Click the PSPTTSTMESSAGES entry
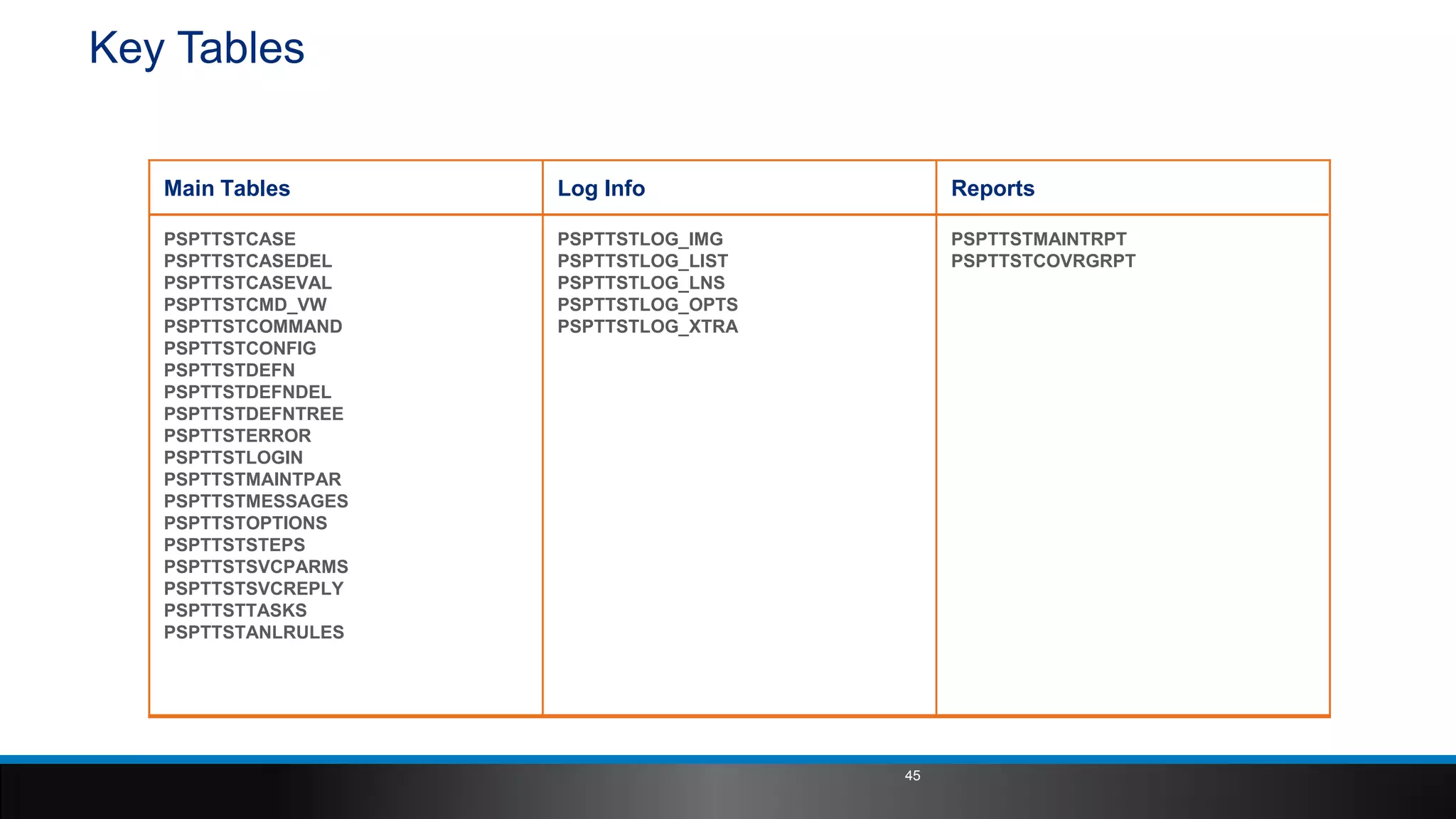The width and height of the screenshot is (1456, 819). tap(256, 501)
